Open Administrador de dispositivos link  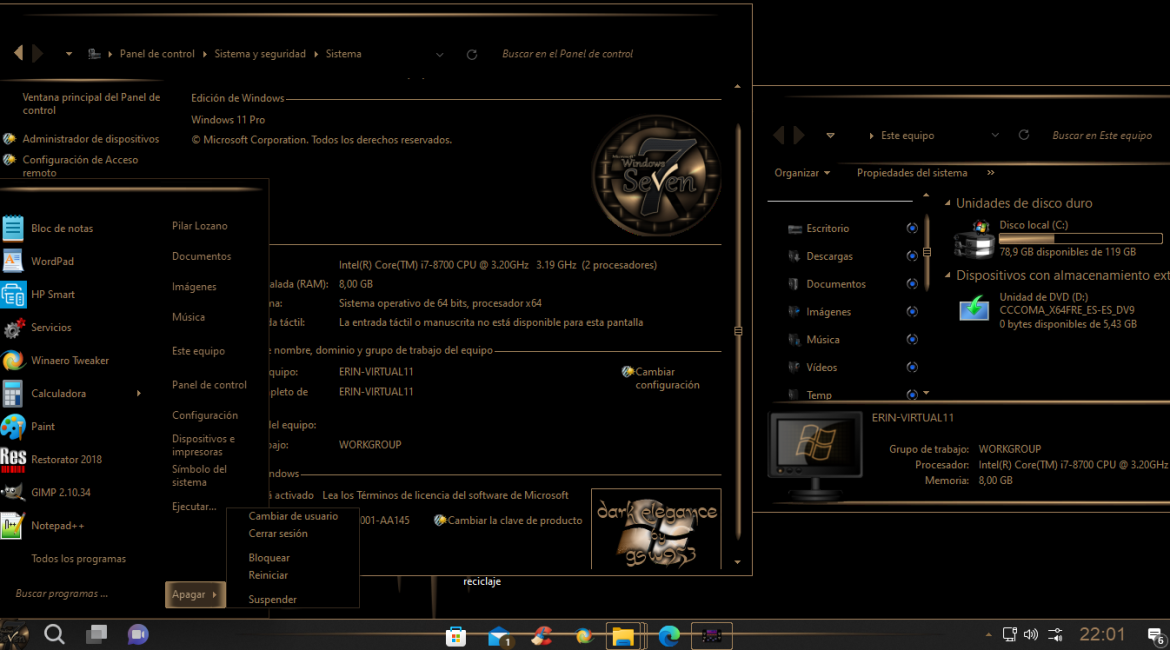click(90, 140)
